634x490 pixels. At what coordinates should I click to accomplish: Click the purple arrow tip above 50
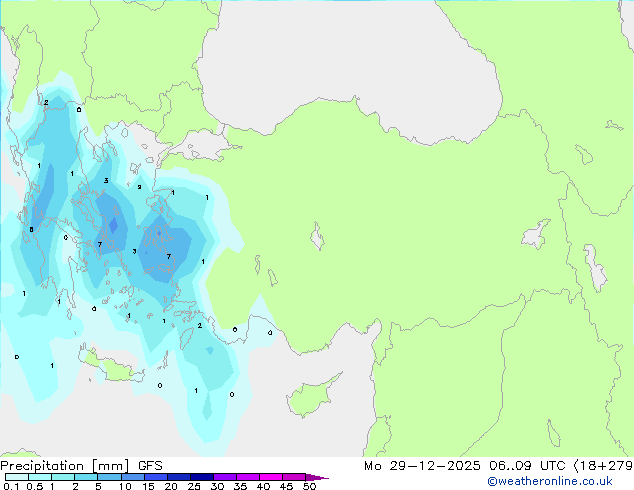point(317,477)
